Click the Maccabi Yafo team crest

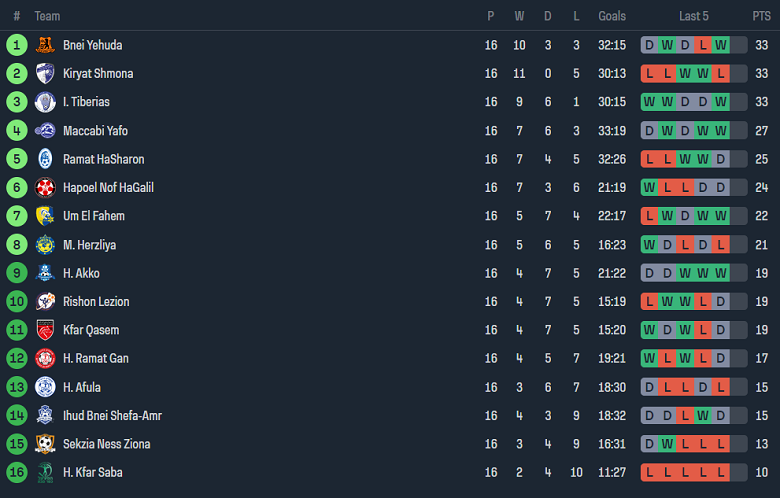click(45, 130)
